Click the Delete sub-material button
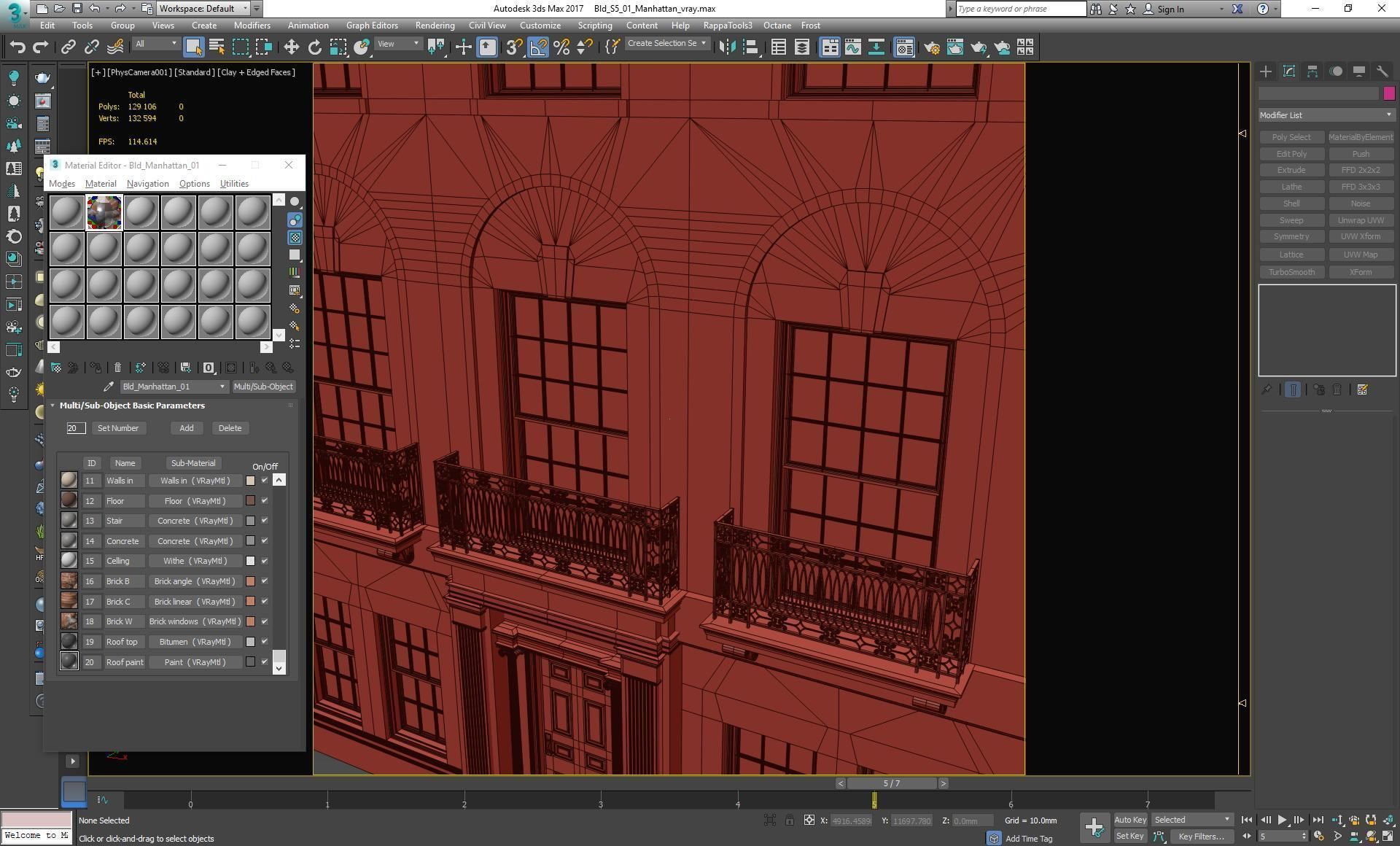Viewport: 1400px width, 846px height. click(230, 429)
